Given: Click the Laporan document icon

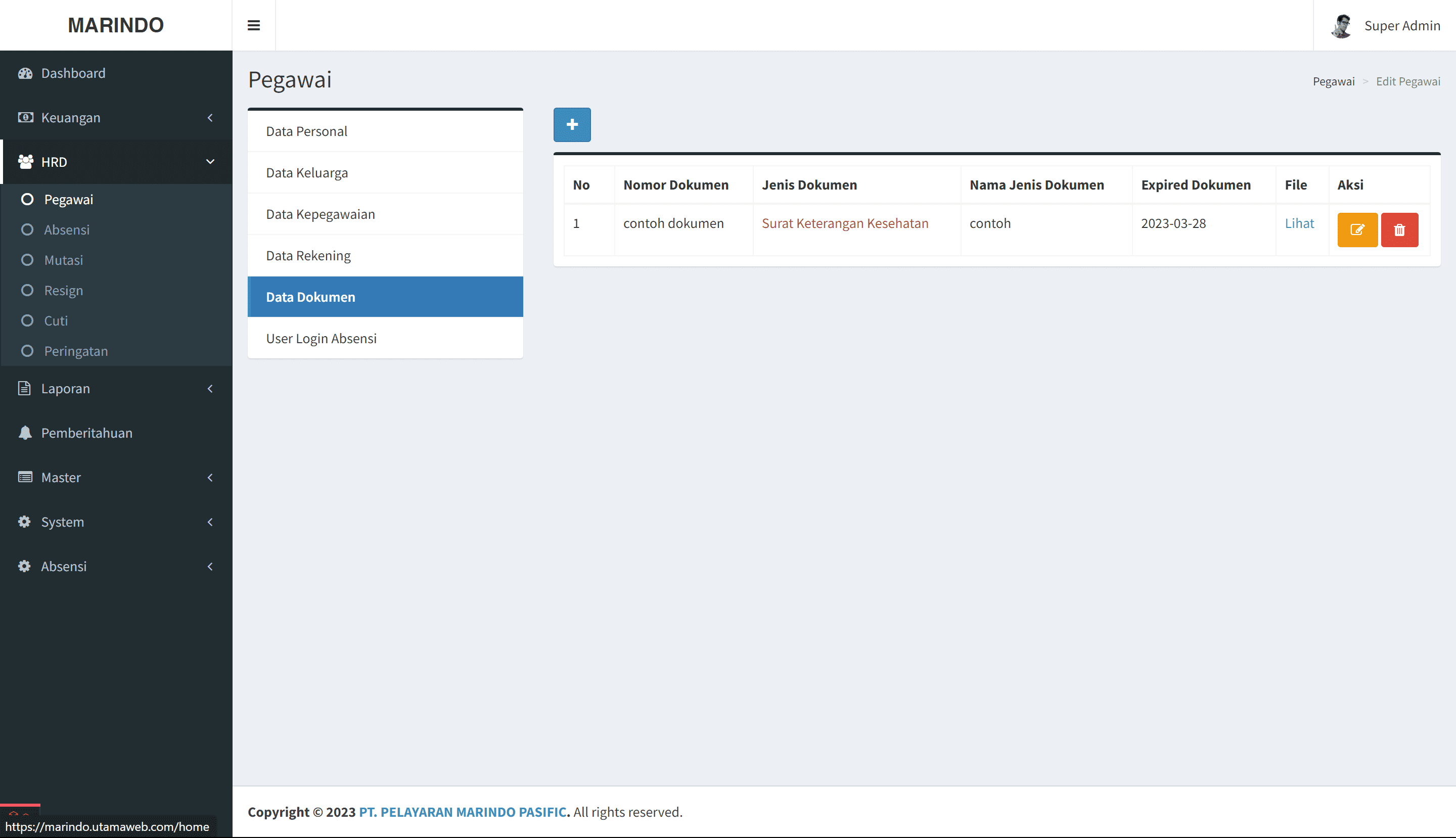Looking at the screenshot, I should click(x=24, y=389).
